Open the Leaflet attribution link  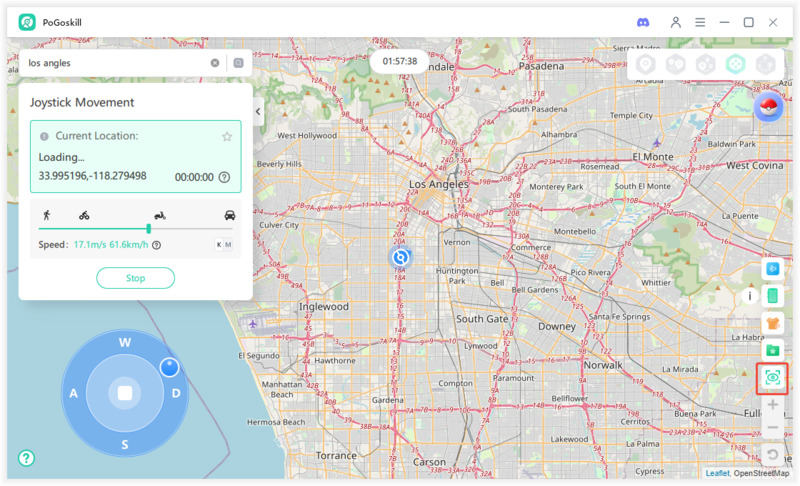click(717, 473)
